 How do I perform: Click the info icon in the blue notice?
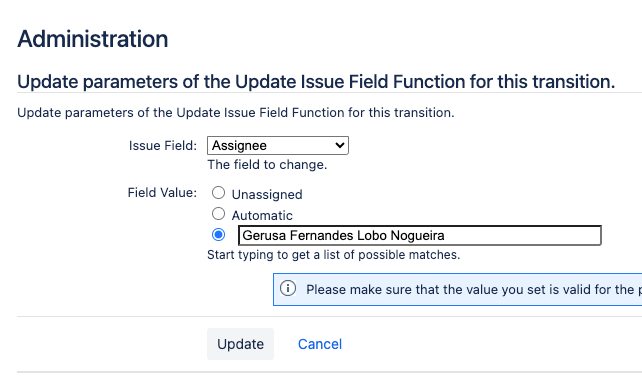tap(288, 288)
